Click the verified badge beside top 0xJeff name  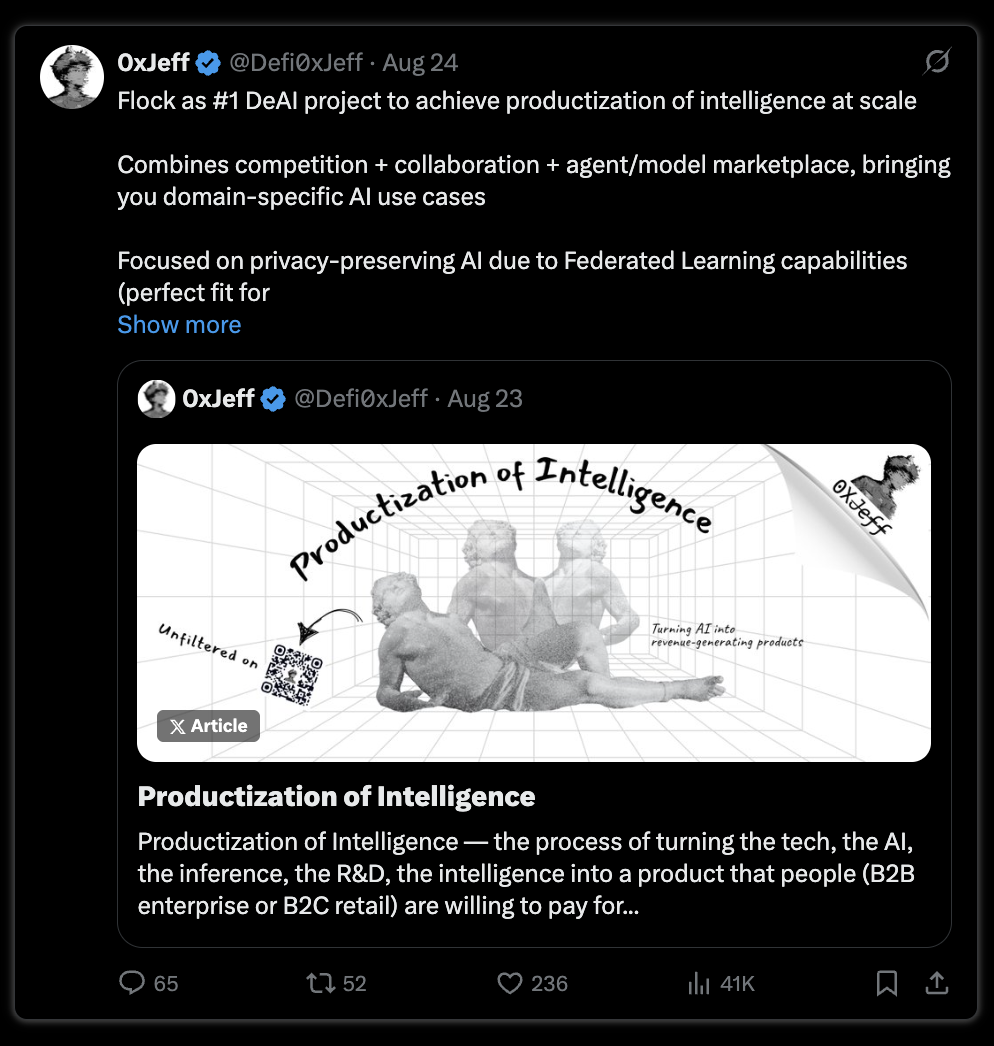208,63
